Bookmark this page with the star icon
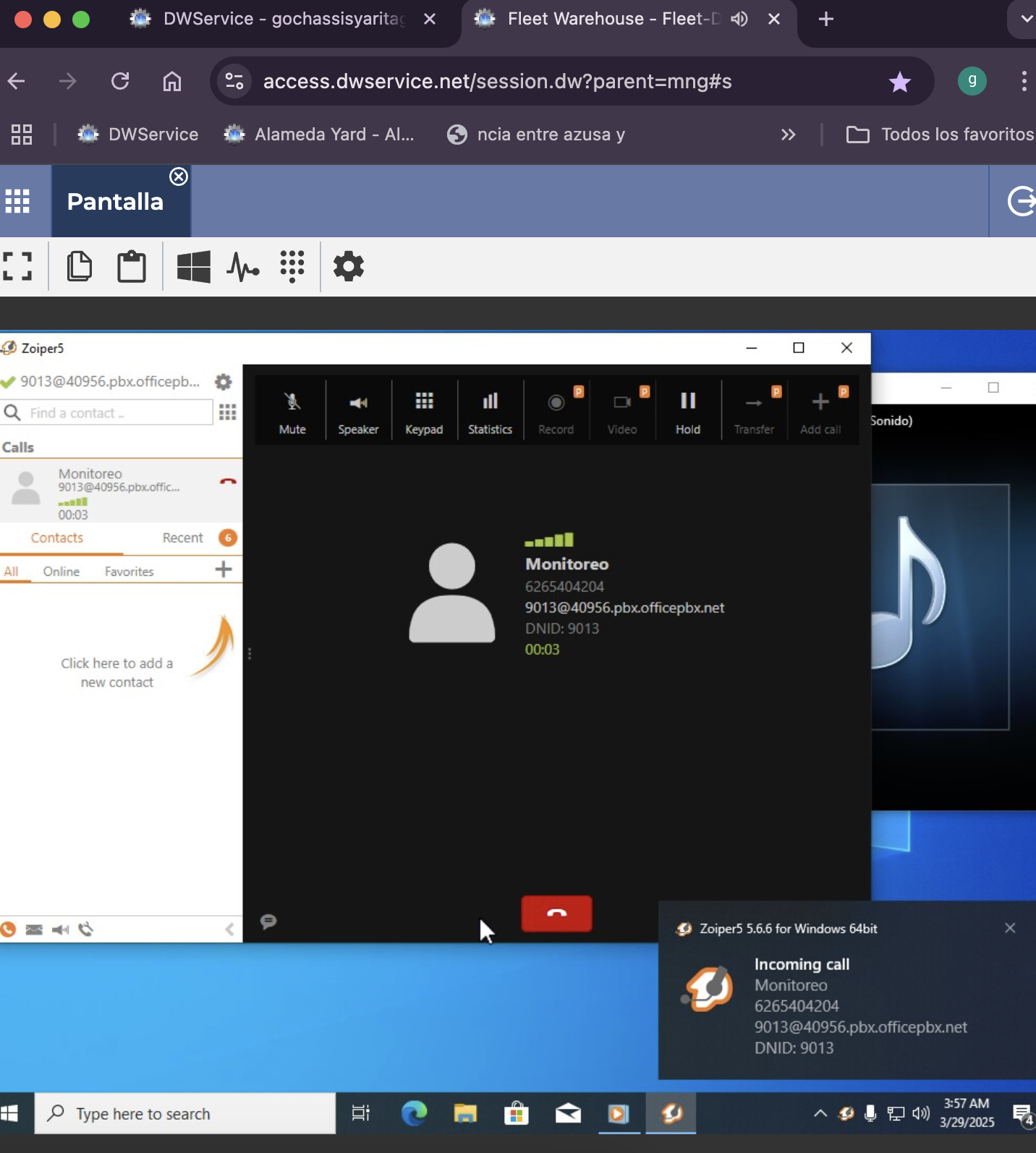 (x=900, y=82)
